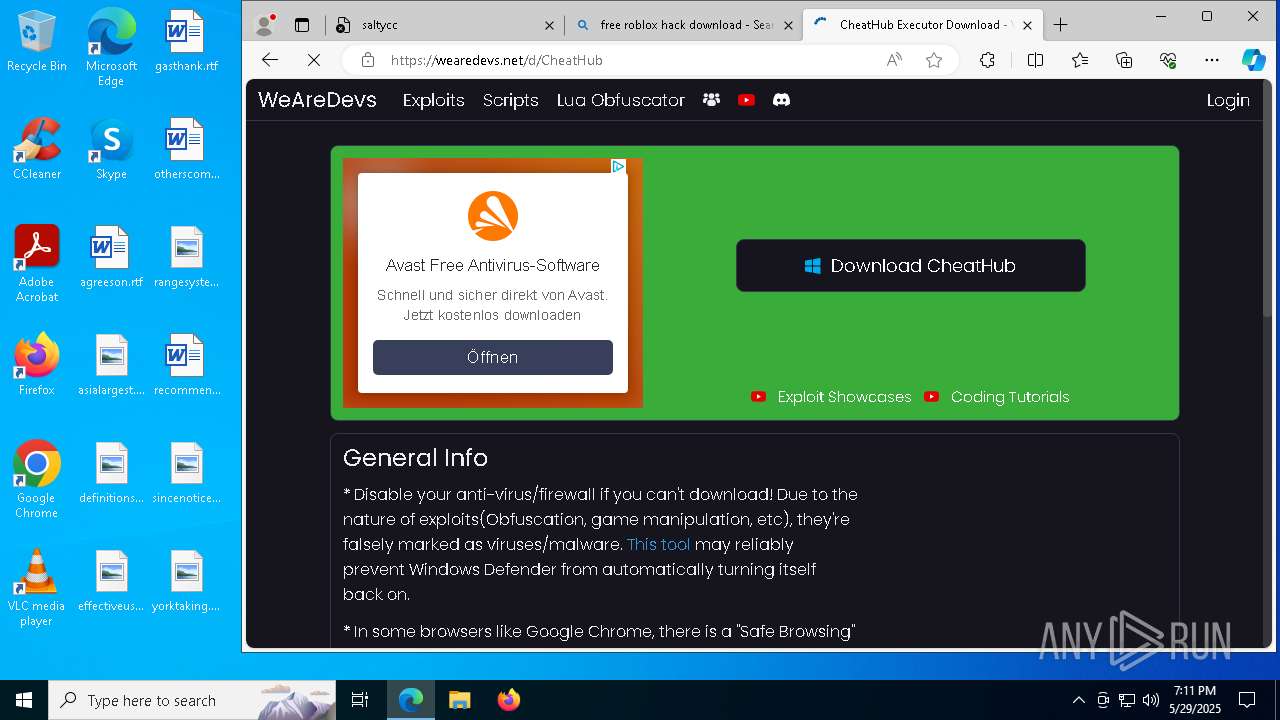Open File Explorer from taskbar
Image resolution: width=1280 pixels, height=720 pixels.
coord(459,700)
